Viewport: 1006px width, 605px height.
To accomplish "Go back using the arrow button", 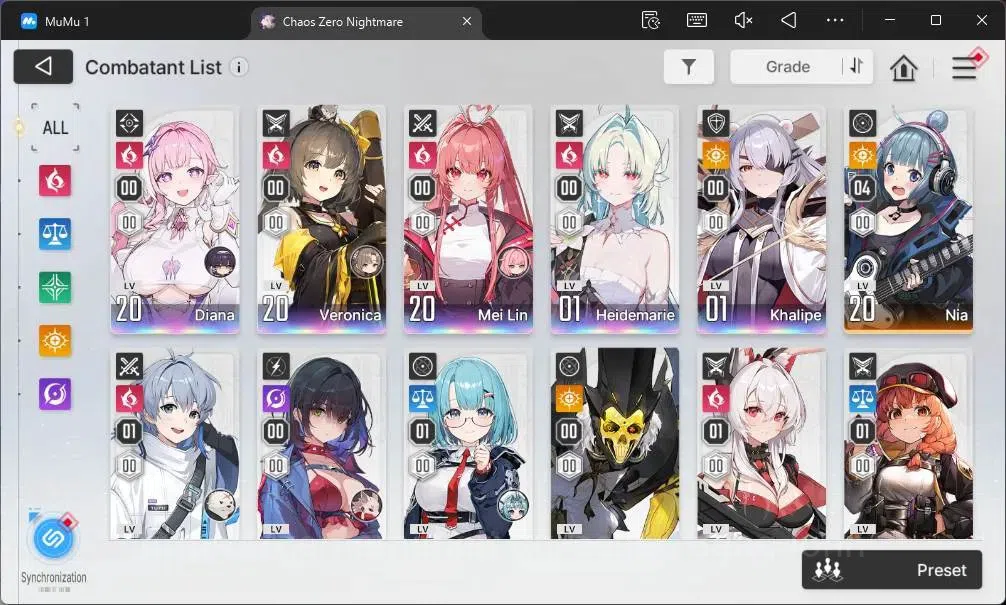I will click(x=43, y=67).
